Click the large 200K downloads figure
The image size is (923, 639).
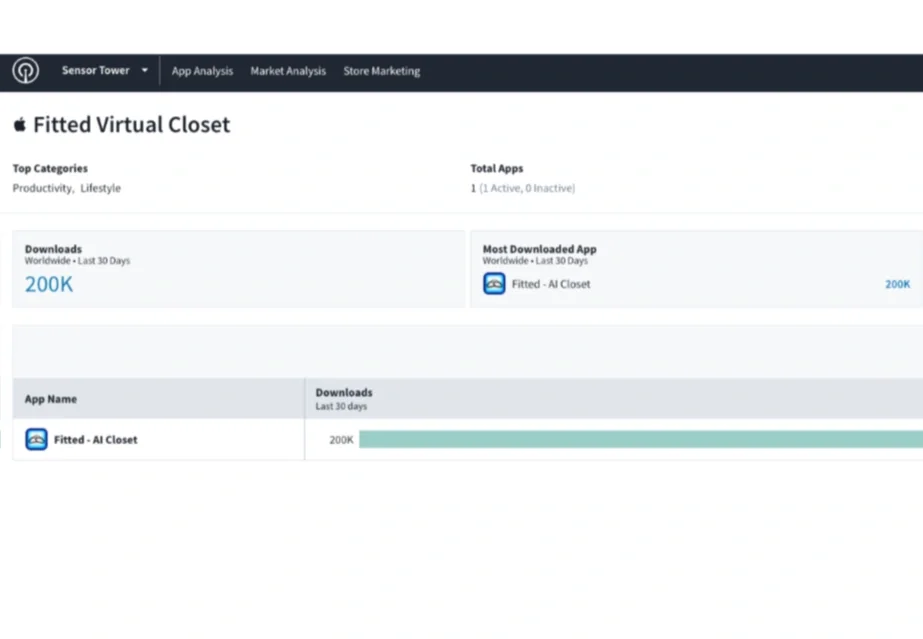tap(49, 284)
